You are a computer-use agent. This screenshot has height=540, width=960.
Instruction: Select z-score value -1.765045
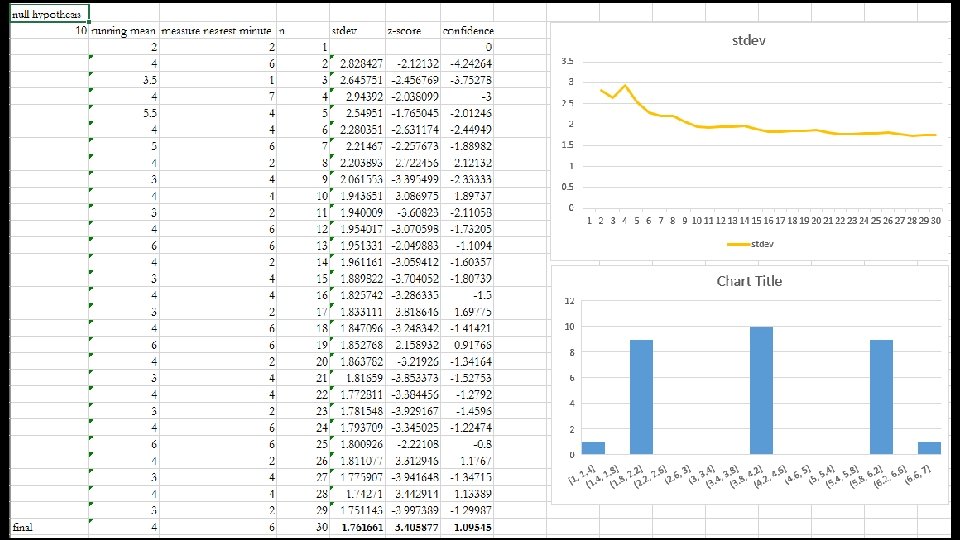(413, 113)
